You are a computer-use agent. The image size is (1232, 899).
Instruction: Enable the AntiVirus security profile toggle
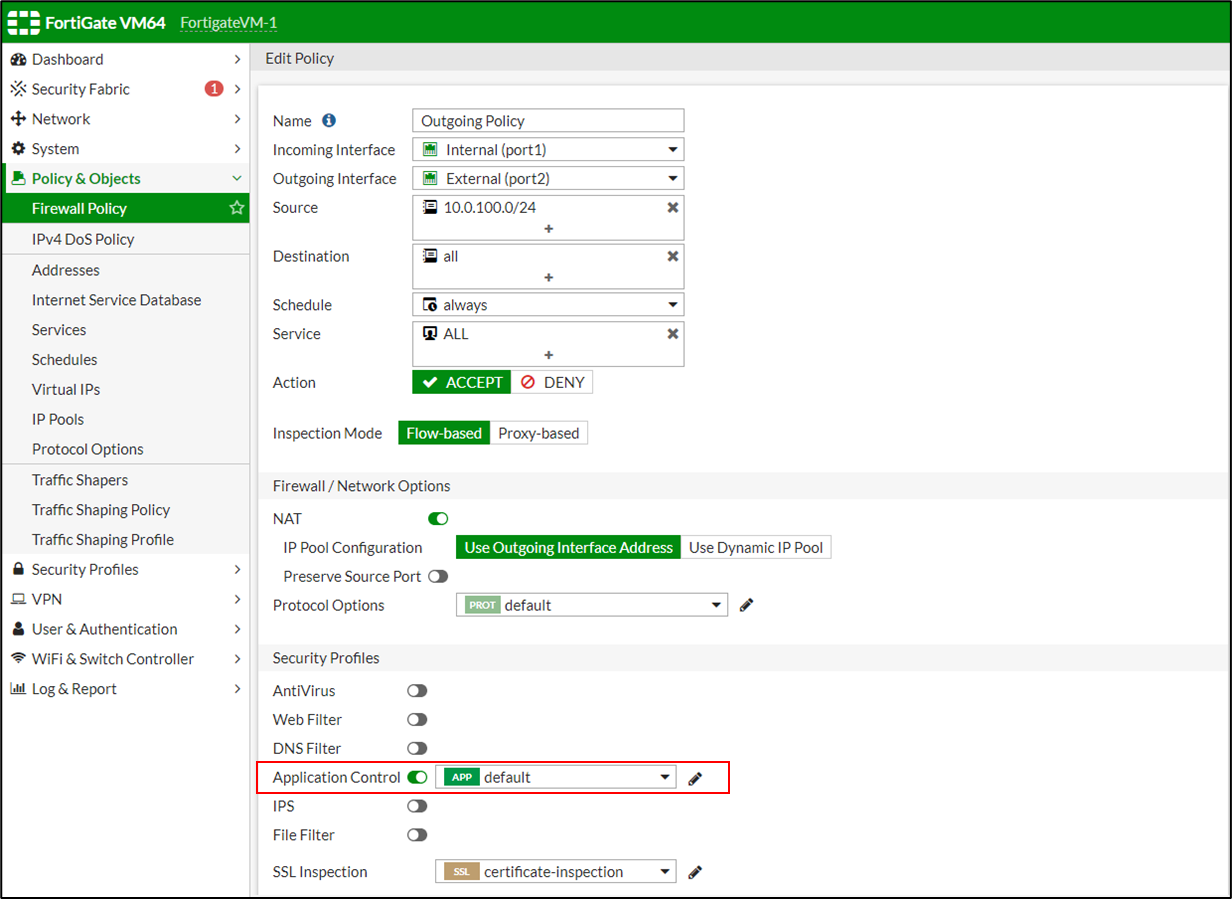[x=417, y=690]
